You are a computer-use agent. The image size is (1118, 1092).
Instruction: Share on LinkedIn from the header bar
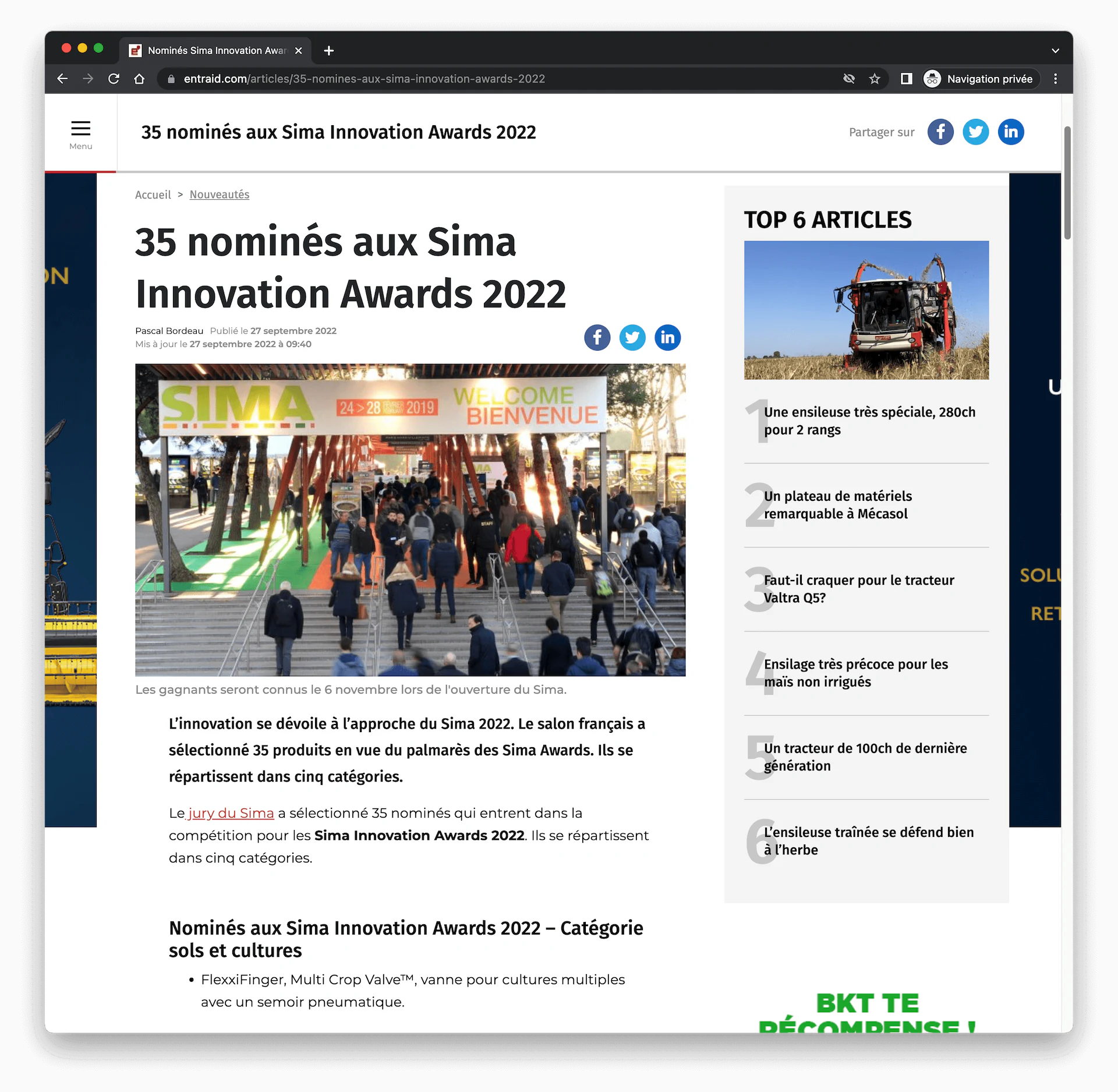pos(1011,132)
